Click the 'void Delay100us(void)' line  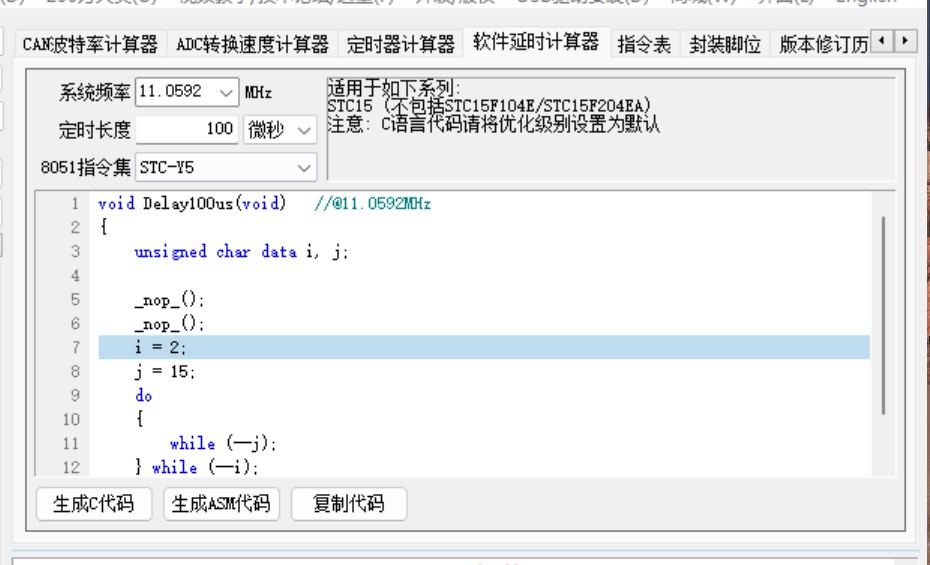(x=192, y=203)
